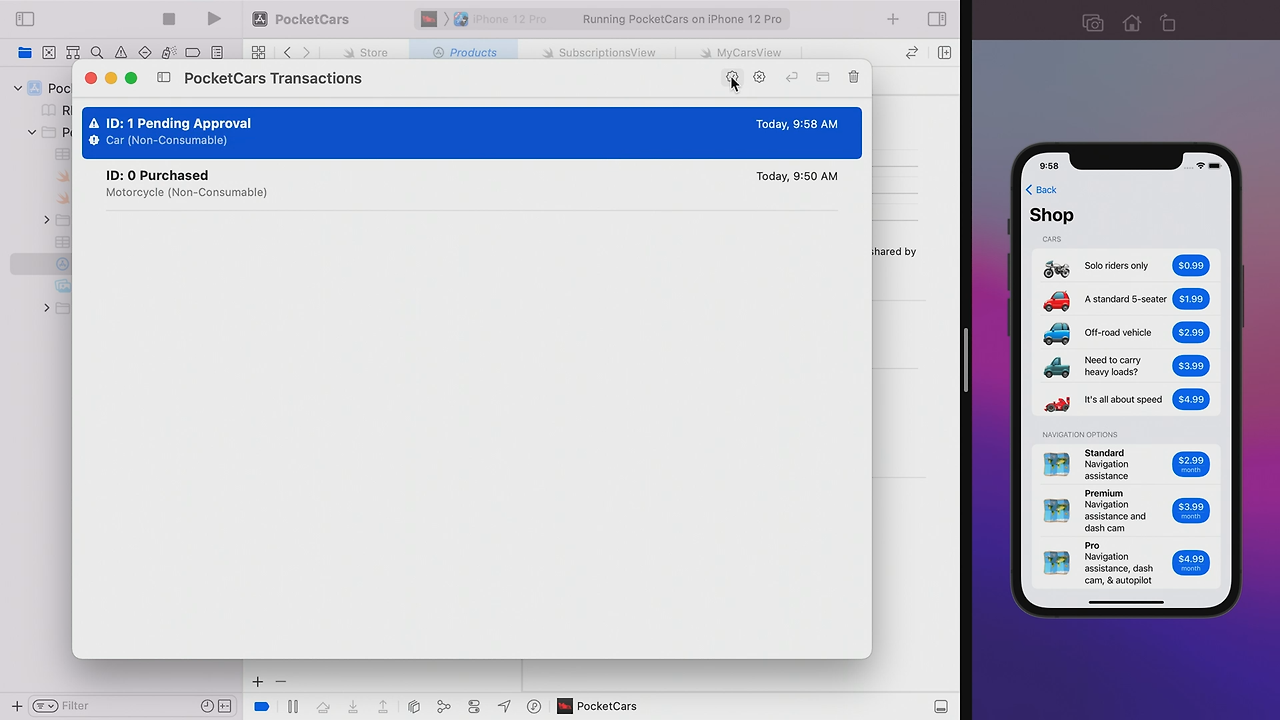Stop the running app in Xcode
Screen dimensions: 1280x720
[169, 19]
